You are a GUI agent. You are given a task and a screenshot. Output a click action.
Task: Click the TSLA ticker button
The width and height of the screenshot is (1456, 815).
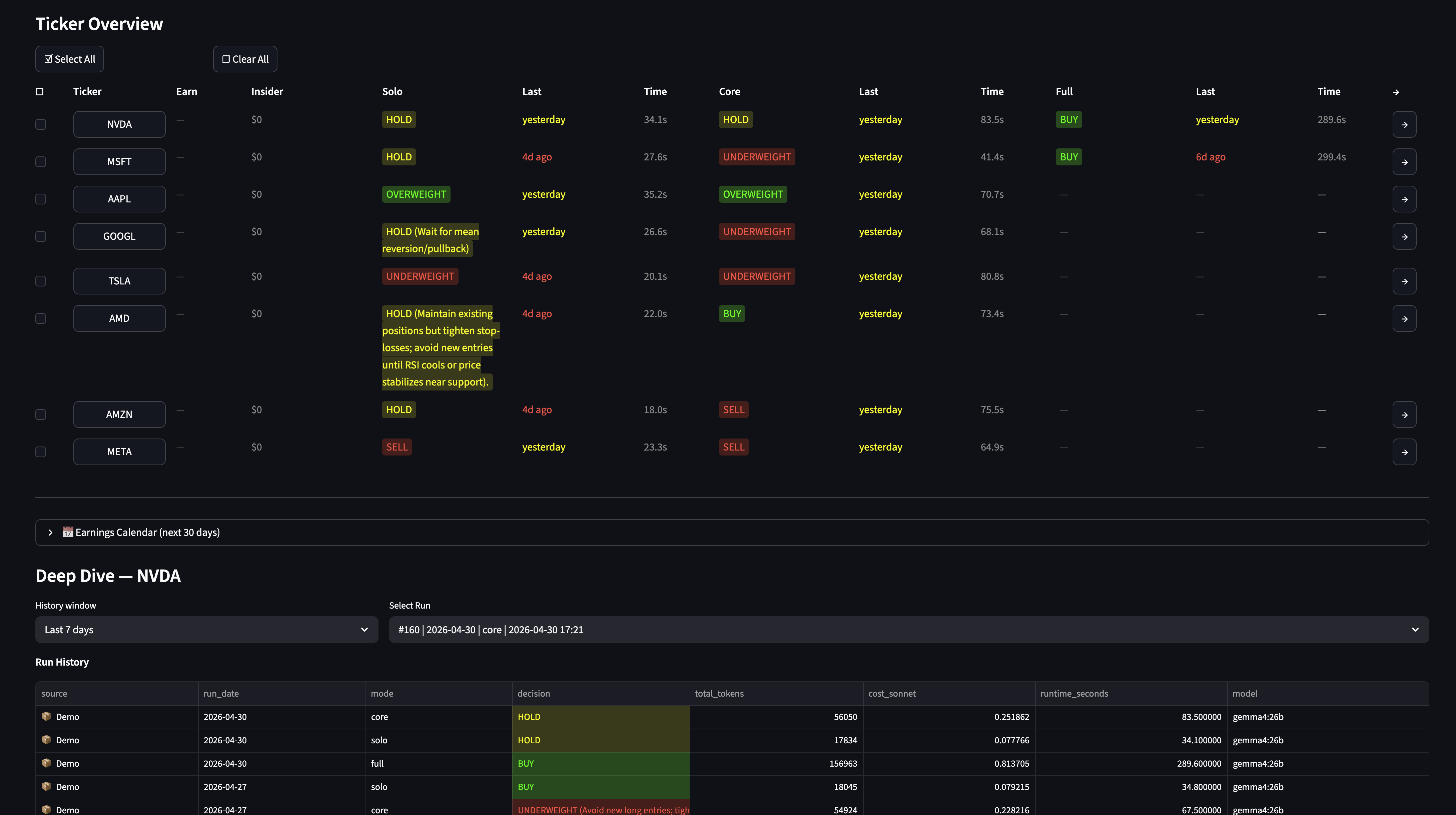[119, 281]
